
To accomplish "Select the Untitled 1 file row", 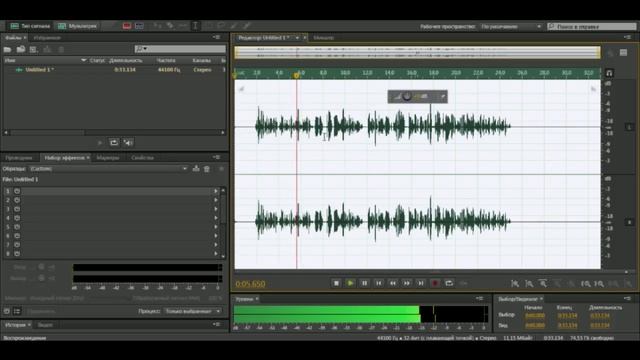I will (114, 70).
